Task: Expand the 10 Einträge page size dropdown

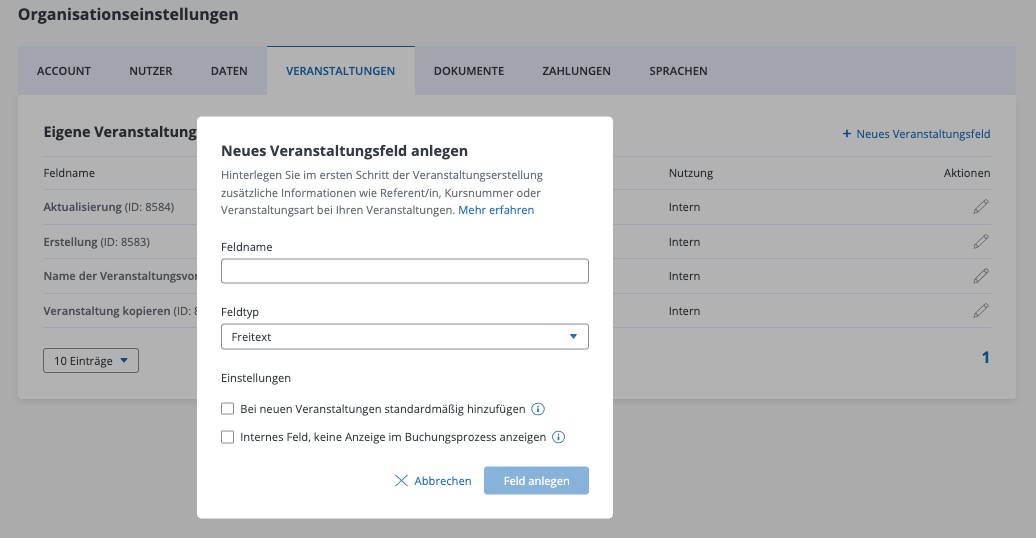Action: pos(91,361)
